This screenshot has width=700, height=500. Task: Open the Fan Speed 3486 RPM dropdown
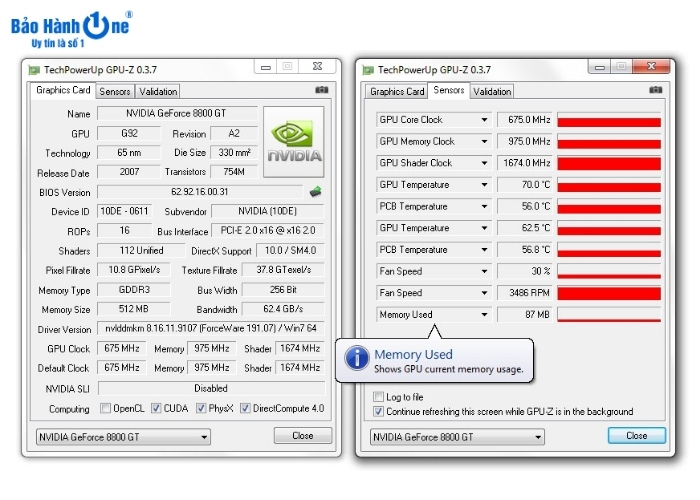coord(484,293)
